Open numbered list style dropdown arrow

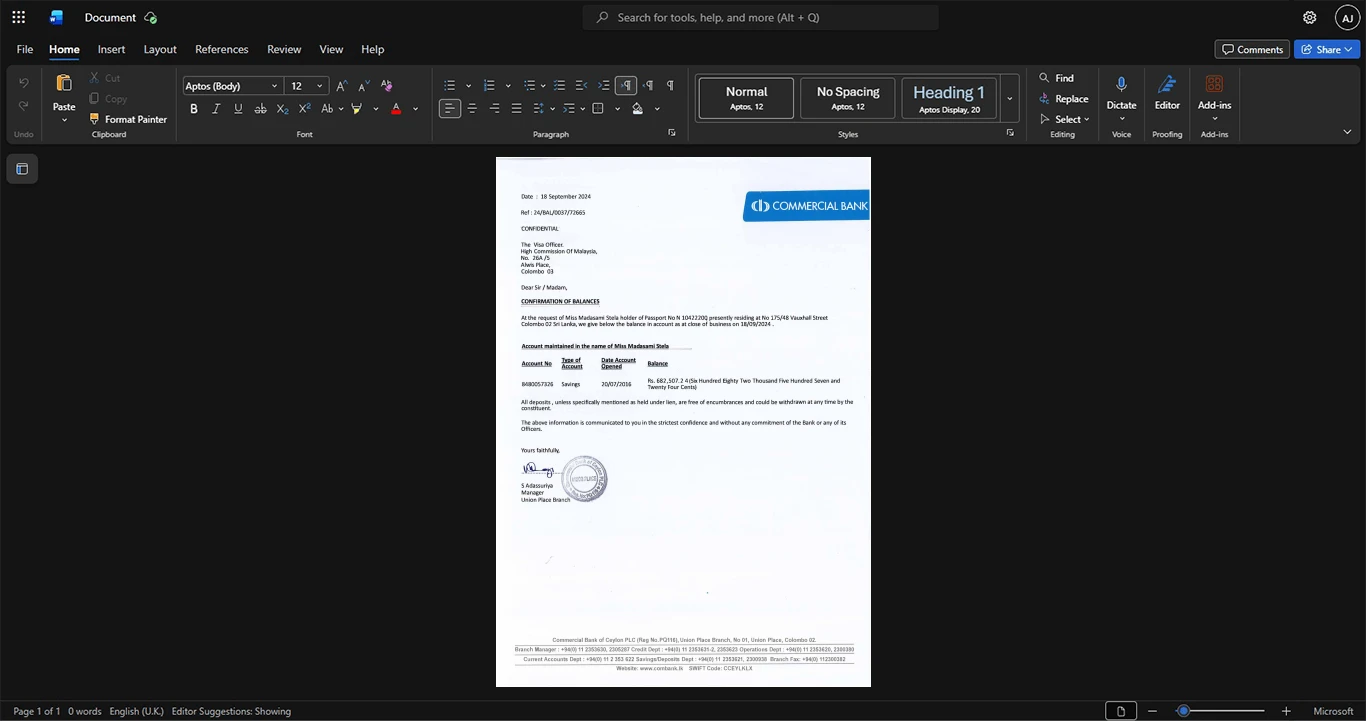[508, 86]
